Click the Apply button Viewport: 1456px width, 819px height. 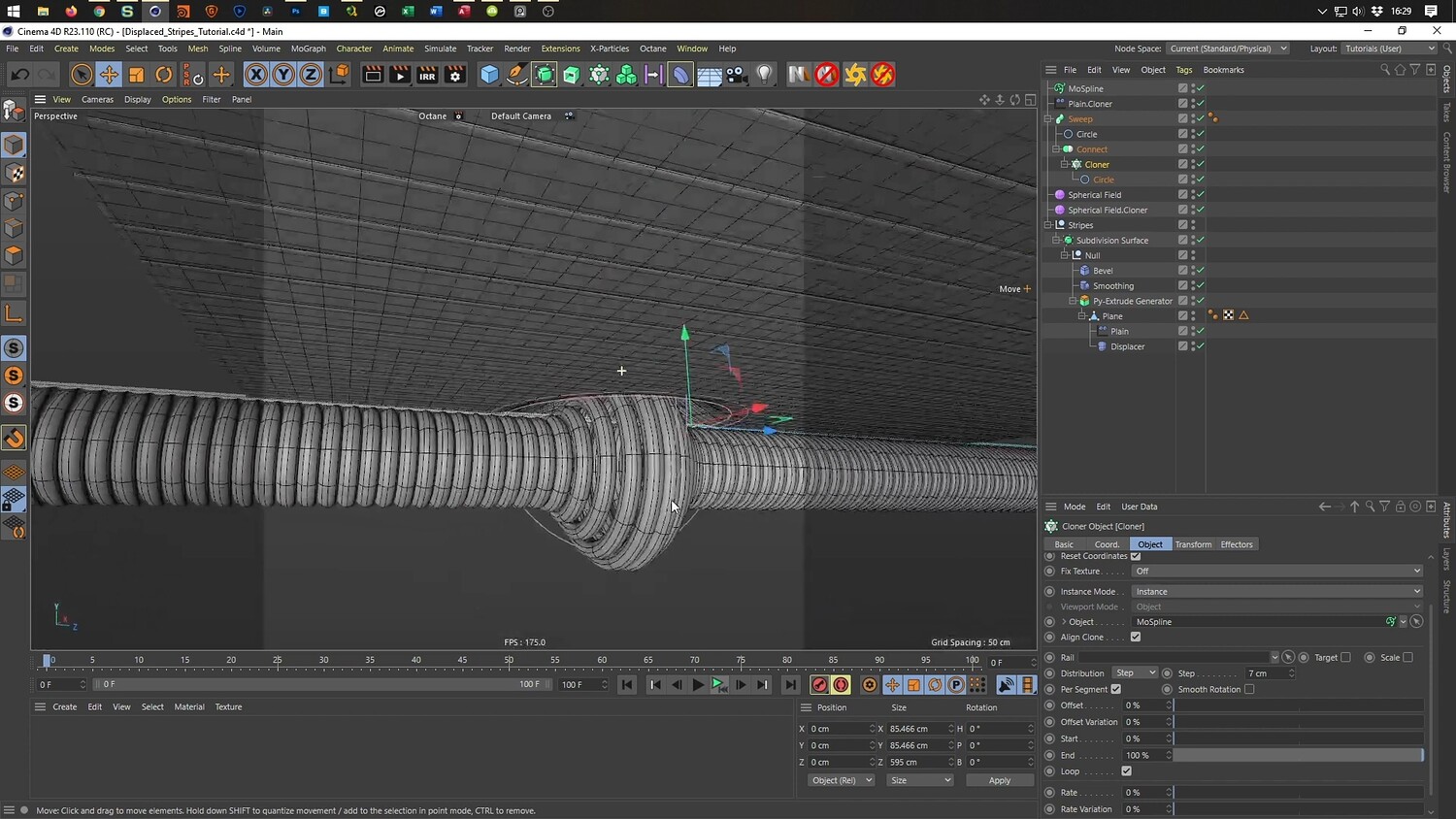pyautogui.click(x=999, y=780)
